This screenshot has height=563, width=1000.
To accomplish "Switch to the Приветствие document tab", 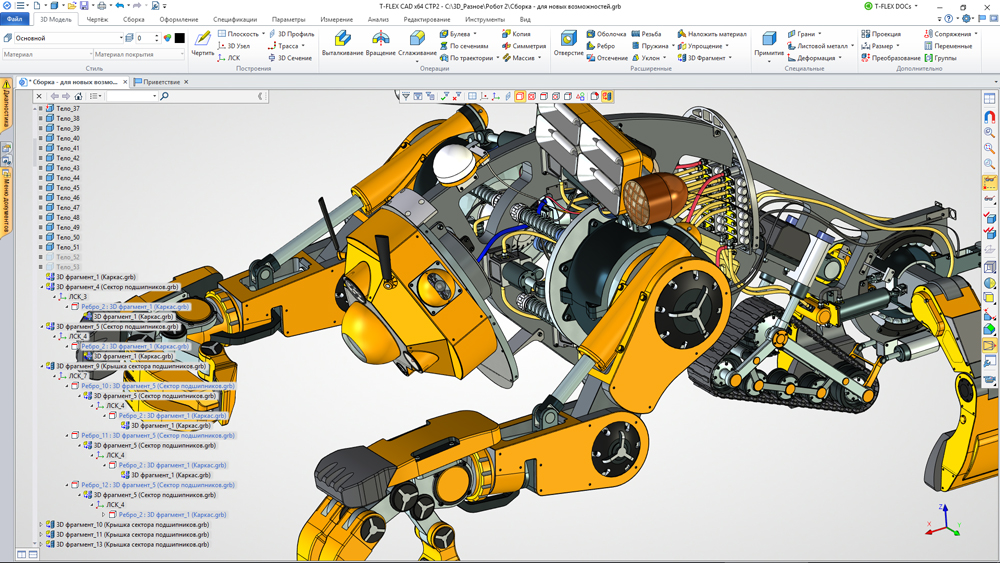I will pos(160,82).
